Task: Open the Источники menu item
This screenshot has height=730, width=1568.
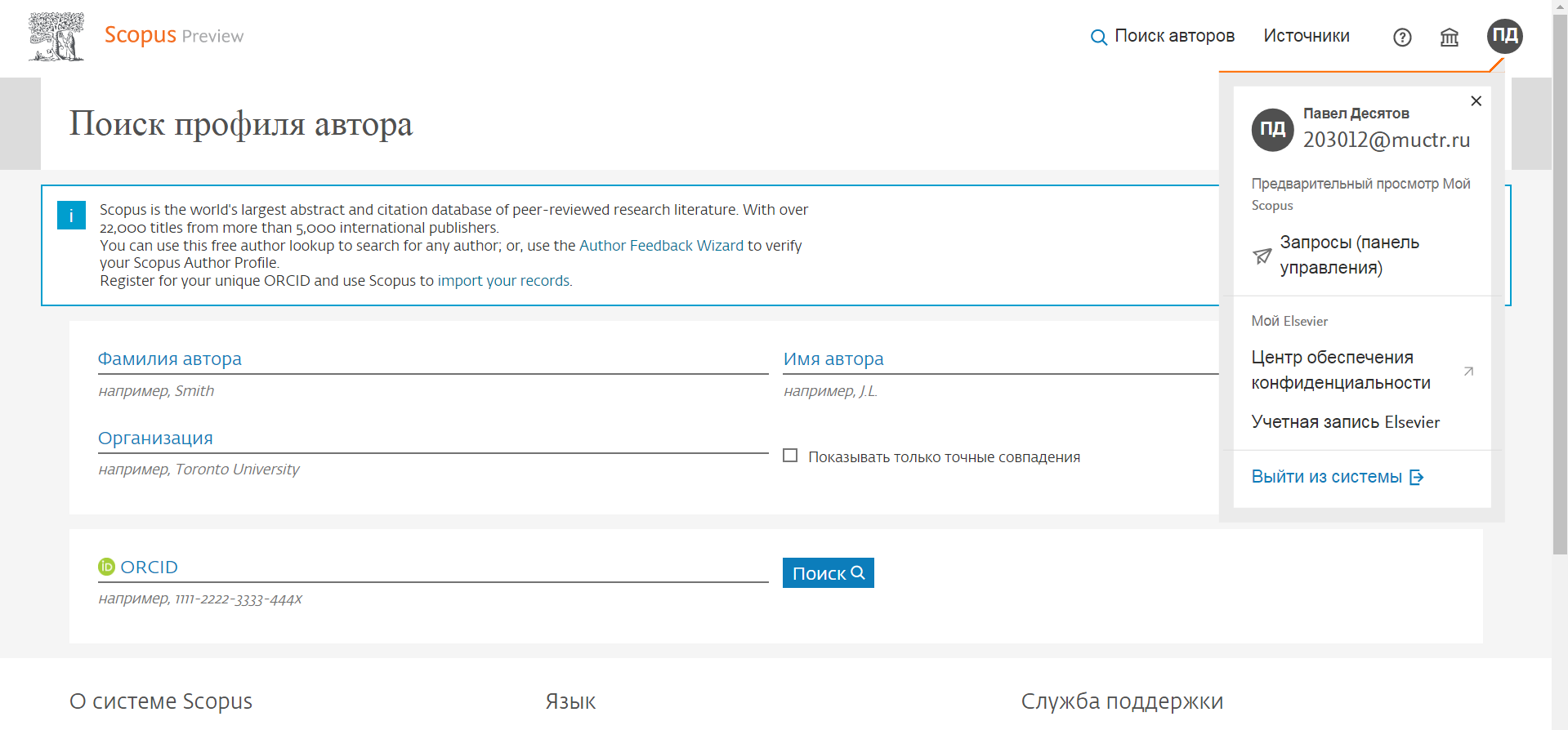Action: pyautogui.click(x=1307, y=36)
